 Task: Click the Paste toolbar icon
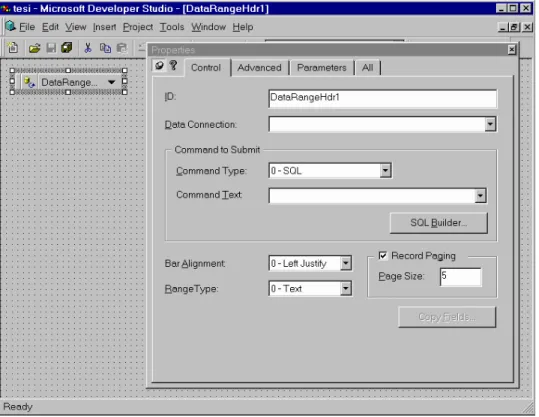122,48
